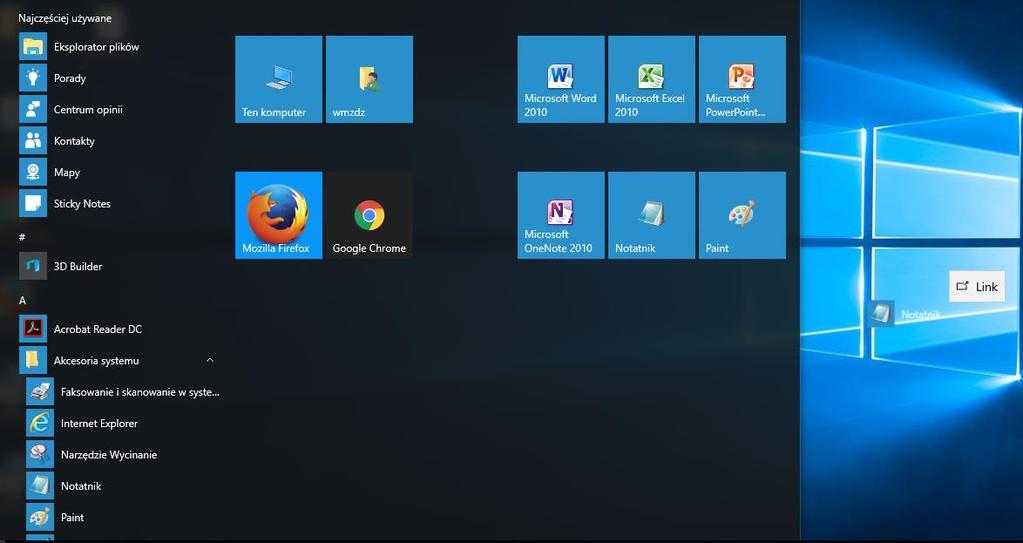This screenshot has height=543, width=1023.
Task: Launch the Microsoft Word 2010 tile
Action: tap(561, 79)
